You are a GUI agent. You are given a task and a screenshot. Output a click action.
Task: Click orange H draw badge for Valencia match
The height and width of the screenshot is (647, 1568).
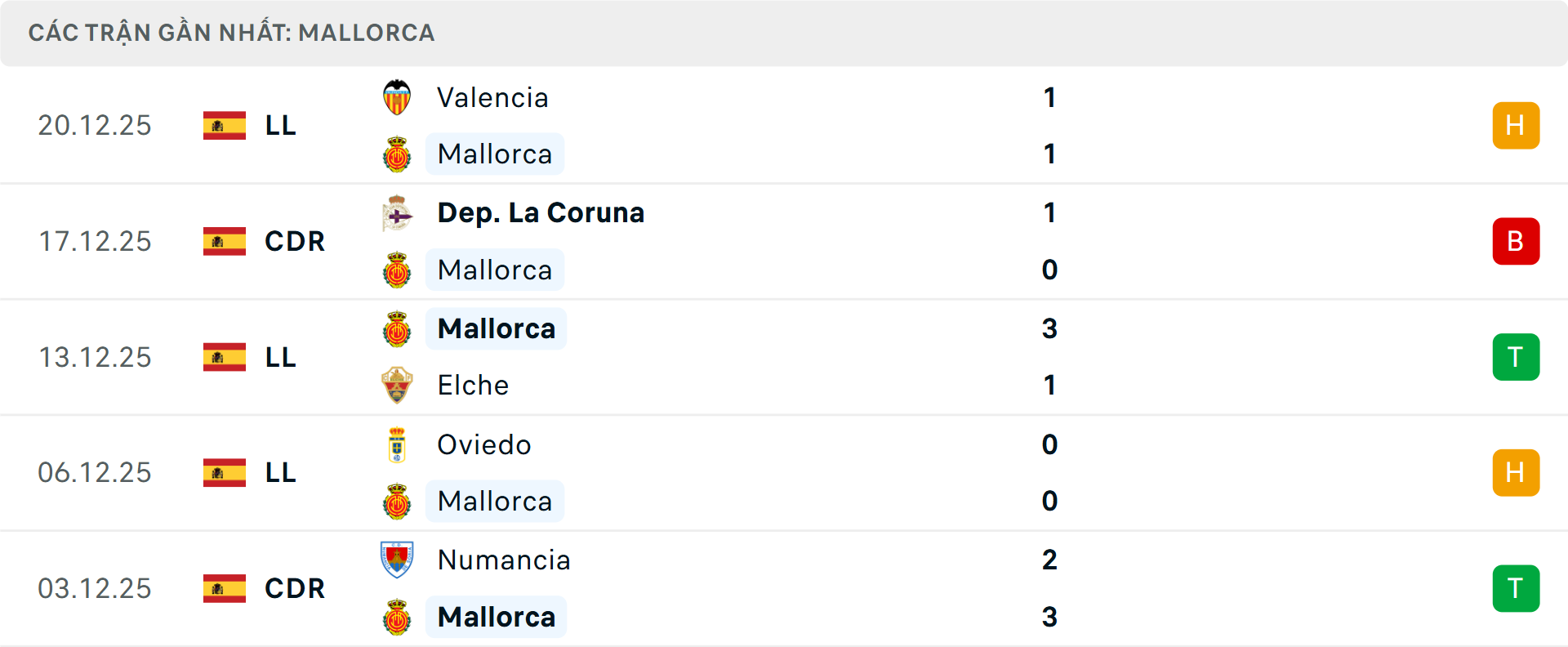tap(1516, 126)
